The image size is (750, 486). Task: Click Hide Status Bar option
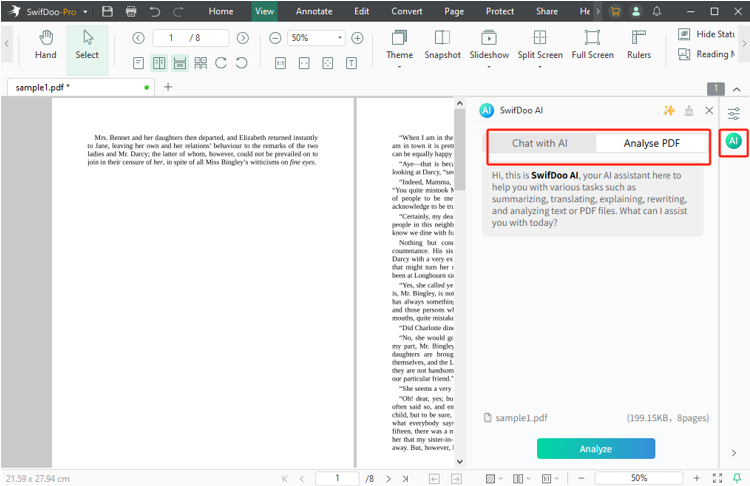(706, 34)
